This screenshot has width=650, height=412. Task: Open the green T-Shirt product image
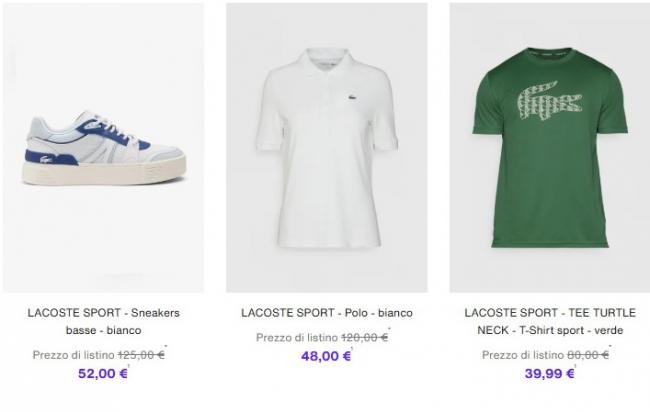tap(549, 148)
